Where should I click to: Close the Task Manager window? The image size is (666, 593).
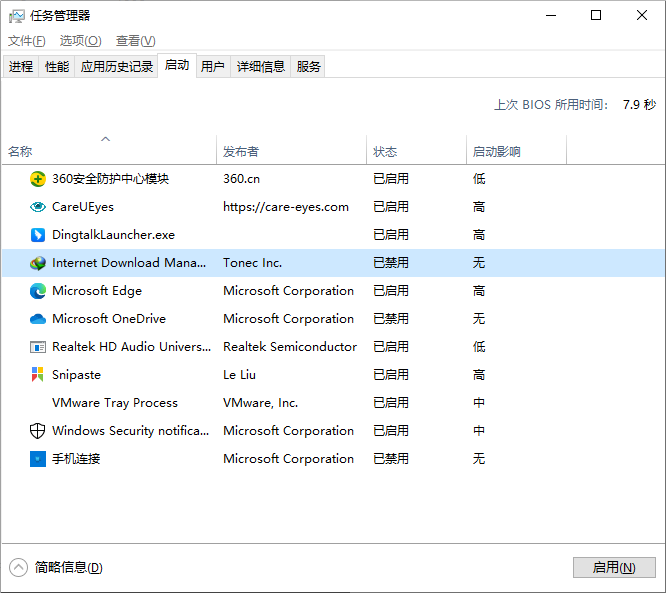(x=642, y=16)
